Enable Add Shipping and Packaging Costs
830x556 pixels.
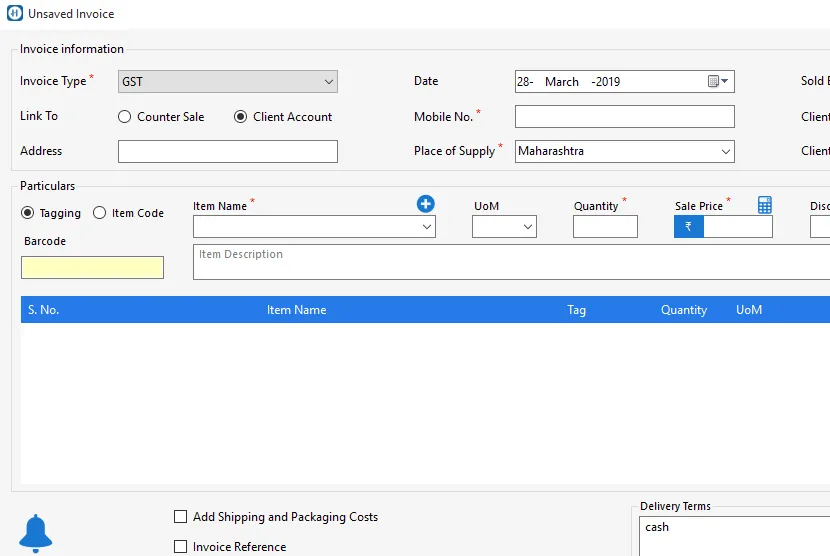pos(181,517)
